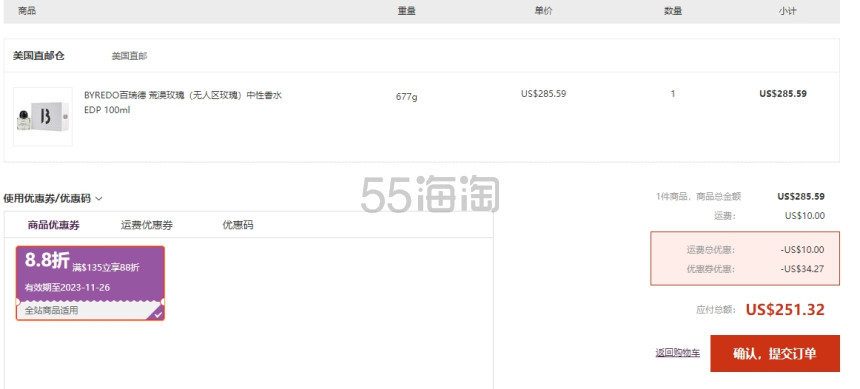Click the 美国直邮 shipping method text

click(x=129, y=56)
